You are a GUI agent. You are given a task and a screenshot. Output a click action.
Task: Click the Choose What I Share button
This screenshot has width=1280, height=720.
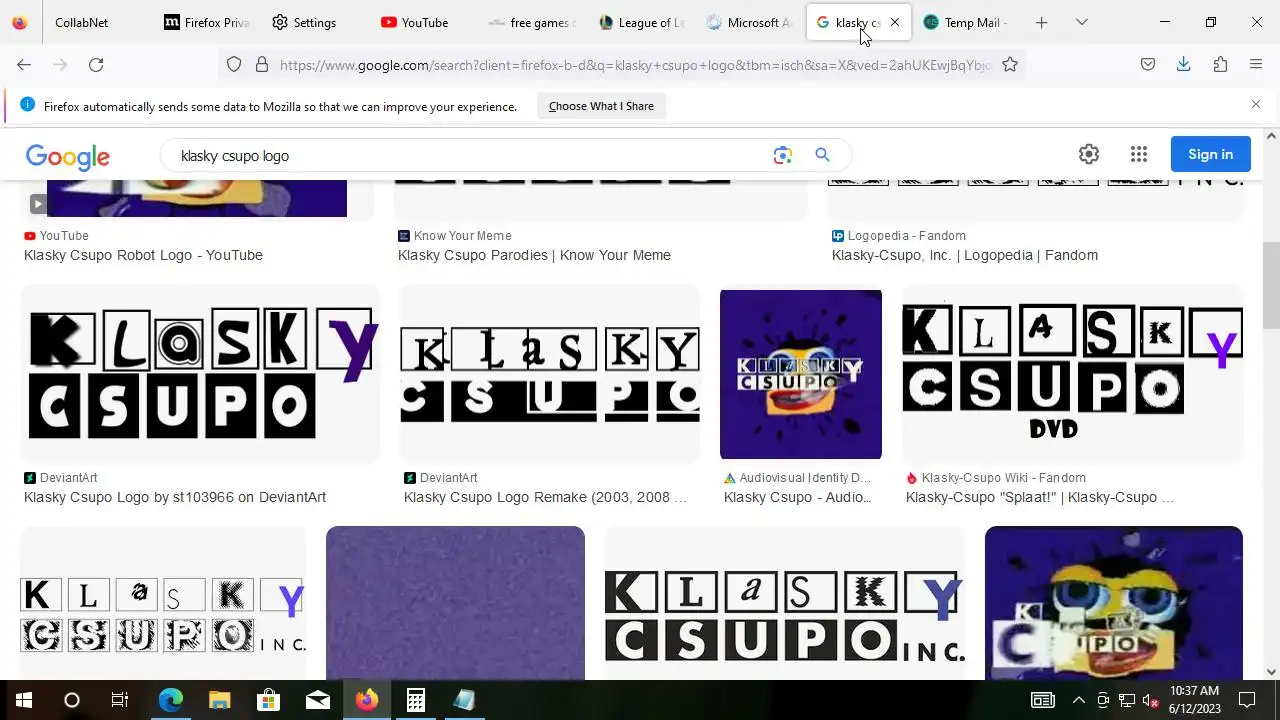601,106
